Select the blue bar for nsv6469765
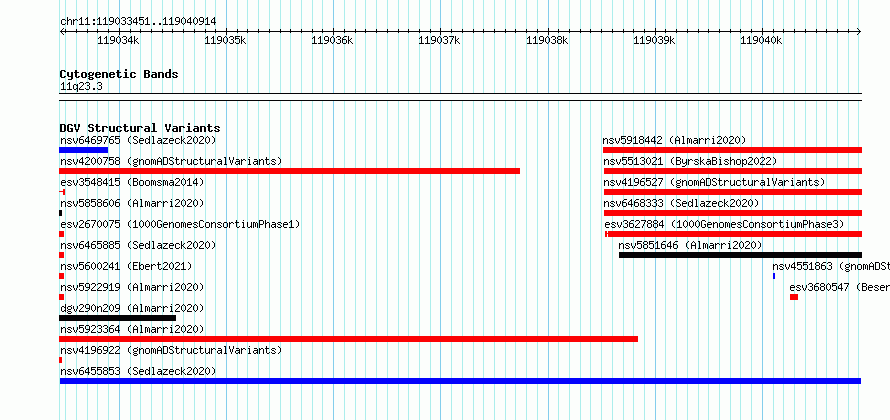890x420 pixels. tap(83, 150)
